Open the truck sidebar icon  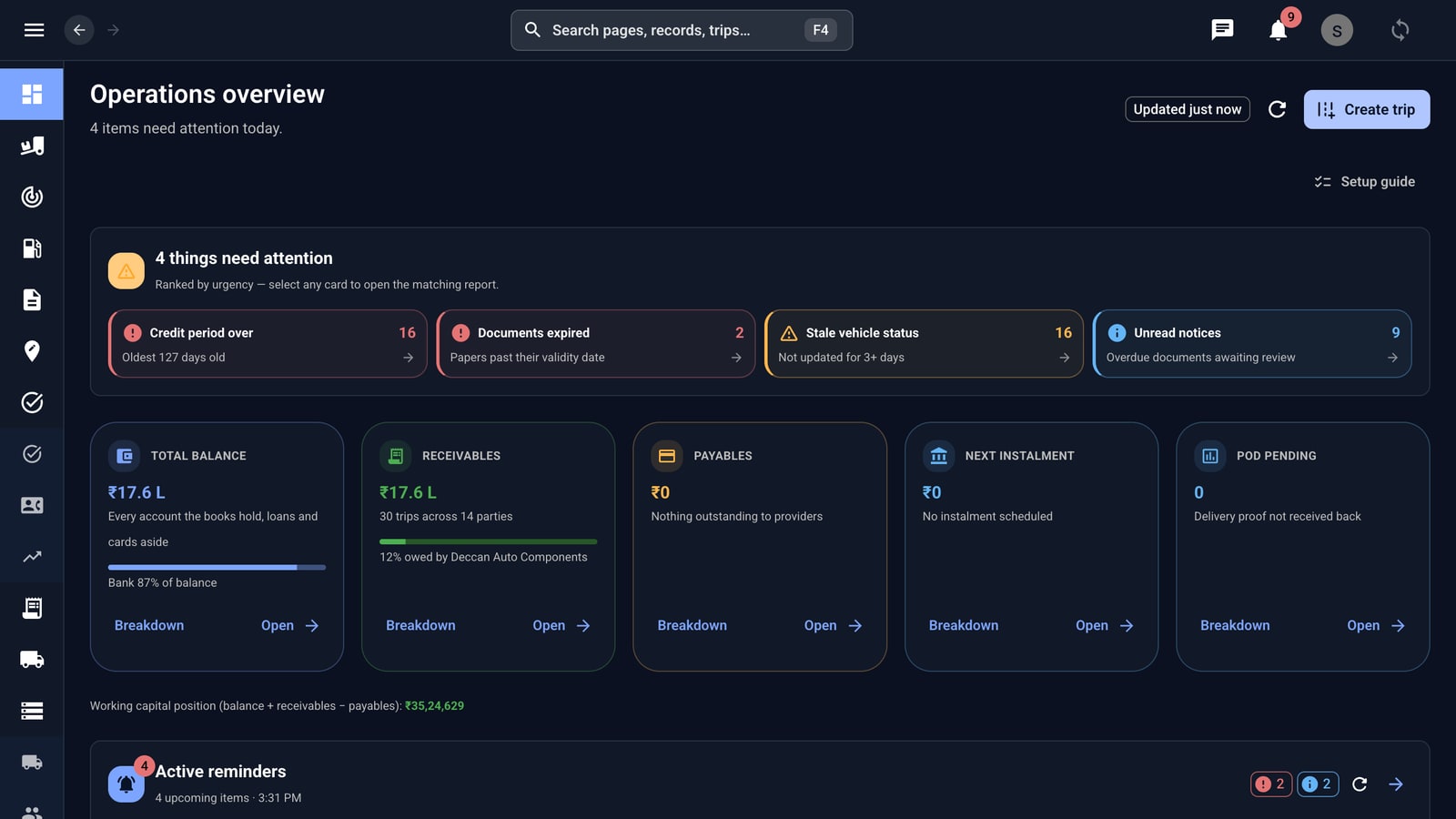32,659
